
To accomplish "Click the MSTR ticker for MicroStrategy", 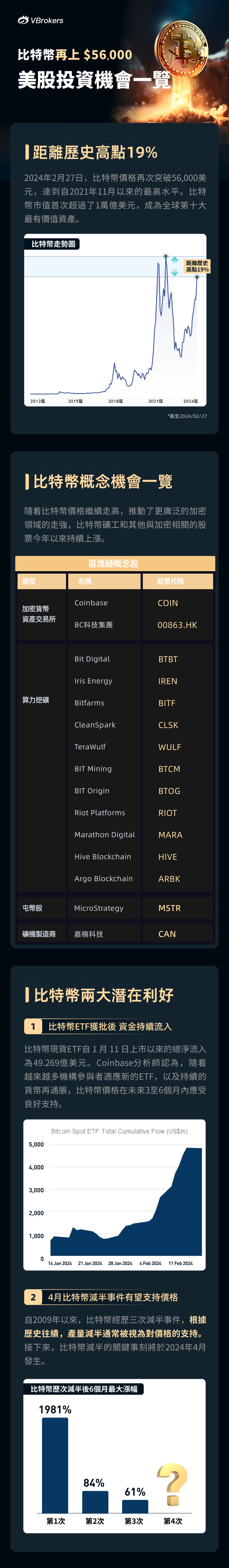I will coord(169,907).
